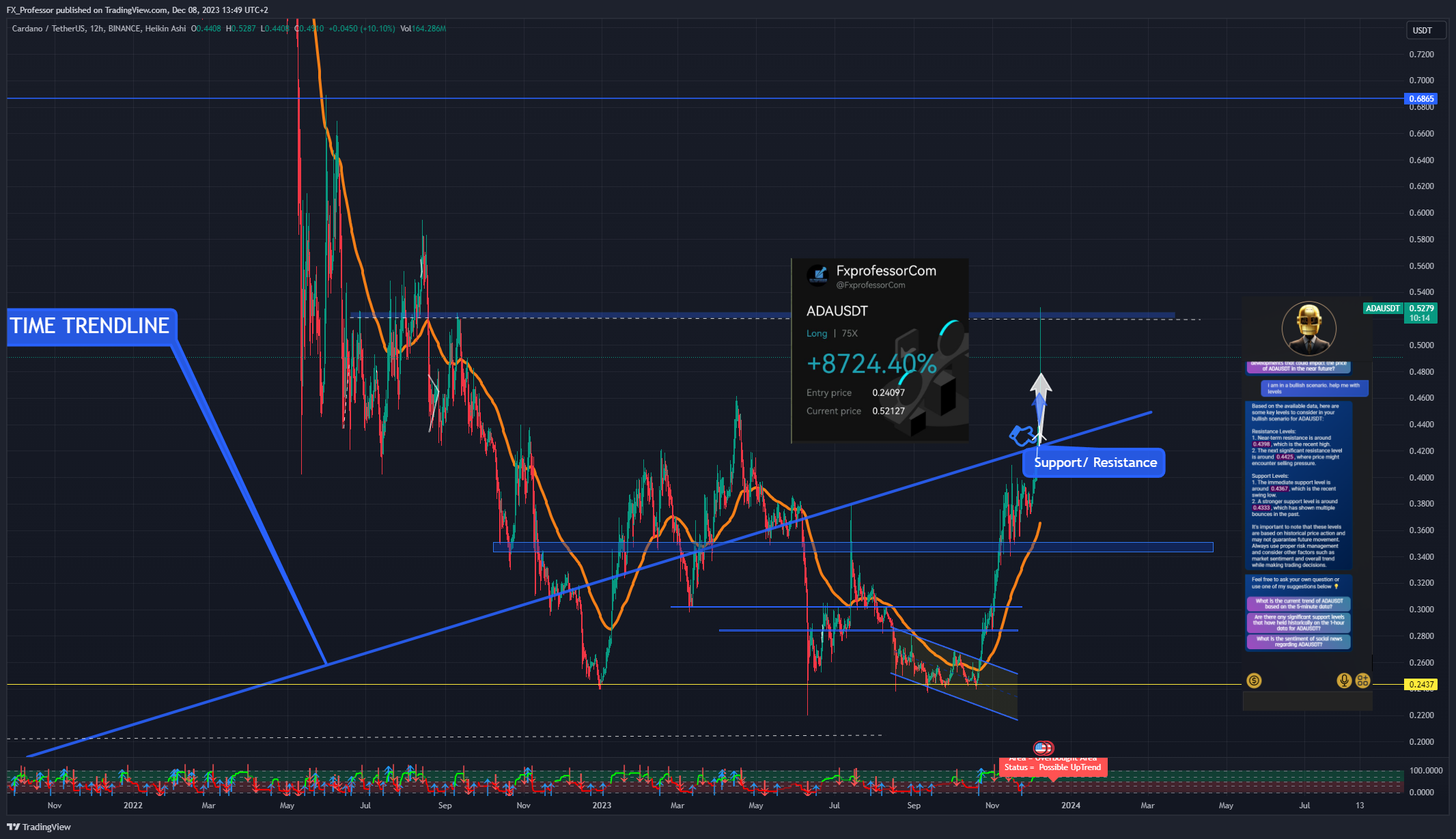Click the 0.7200 price axis label
The image size is (1456, 839).
1421,54
